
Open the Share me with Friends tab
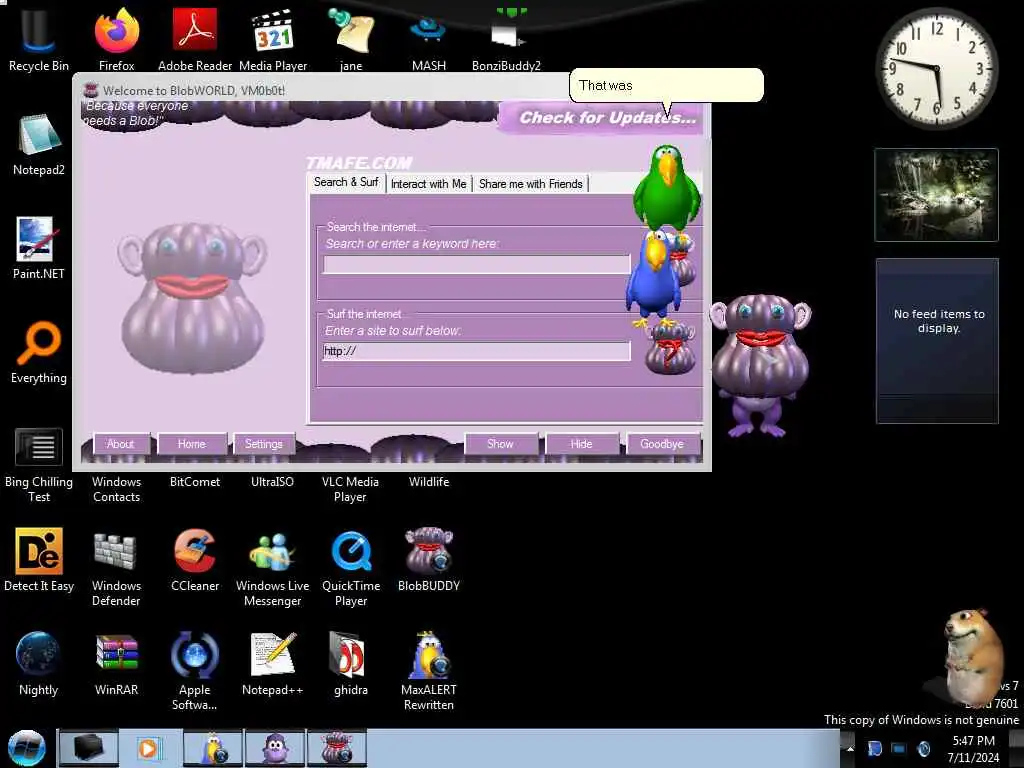tap(530, 184)
